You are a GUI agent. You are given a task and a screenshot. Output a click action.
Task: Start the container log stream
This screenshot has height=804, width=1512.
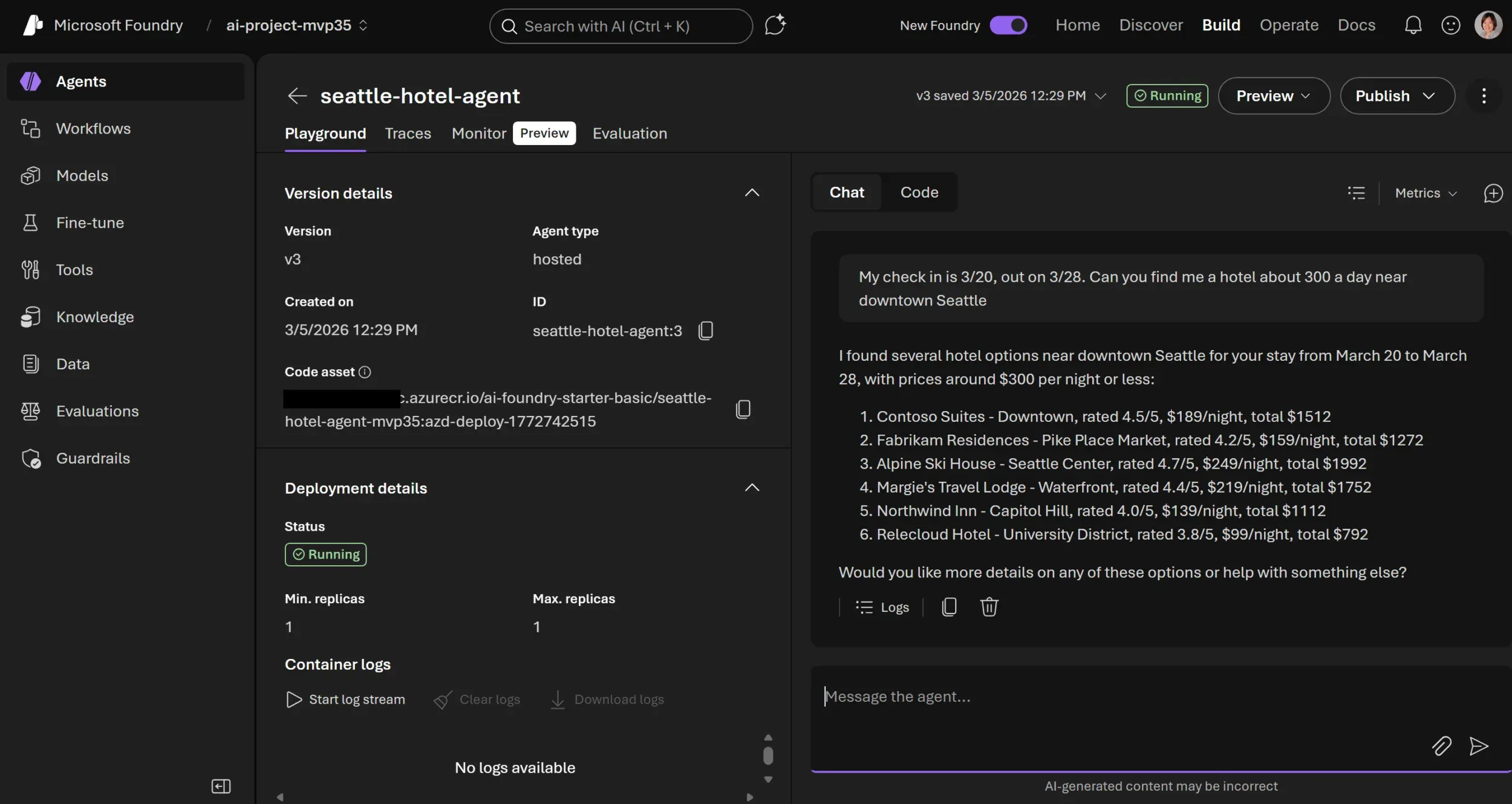point(345,699)
